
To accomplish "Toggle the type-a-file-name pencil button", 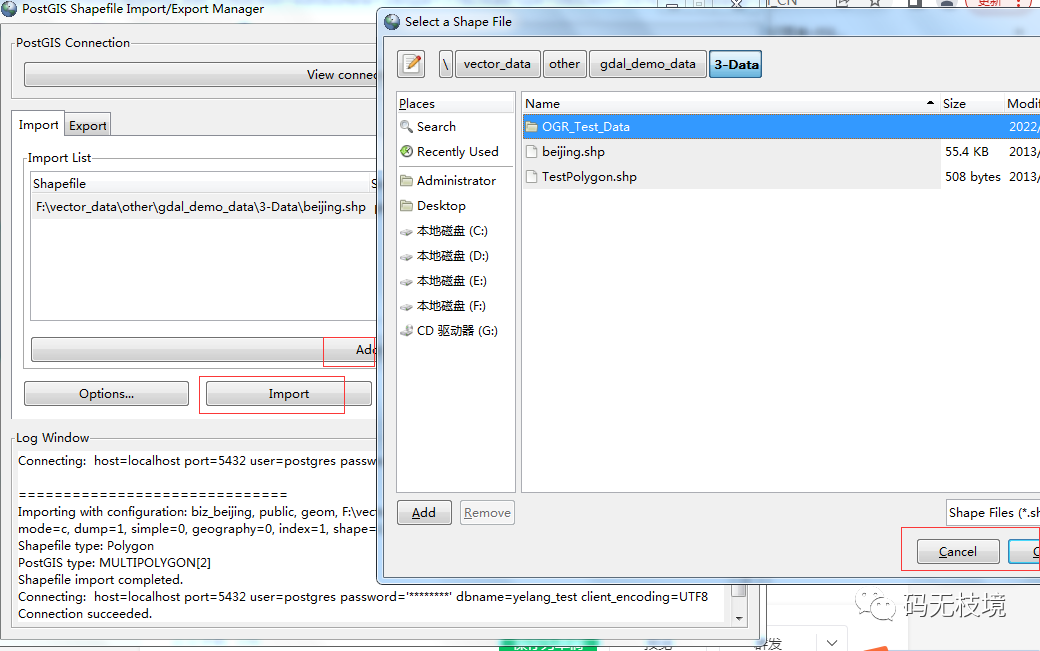I will pyautogui.click(x=411, y=64).
